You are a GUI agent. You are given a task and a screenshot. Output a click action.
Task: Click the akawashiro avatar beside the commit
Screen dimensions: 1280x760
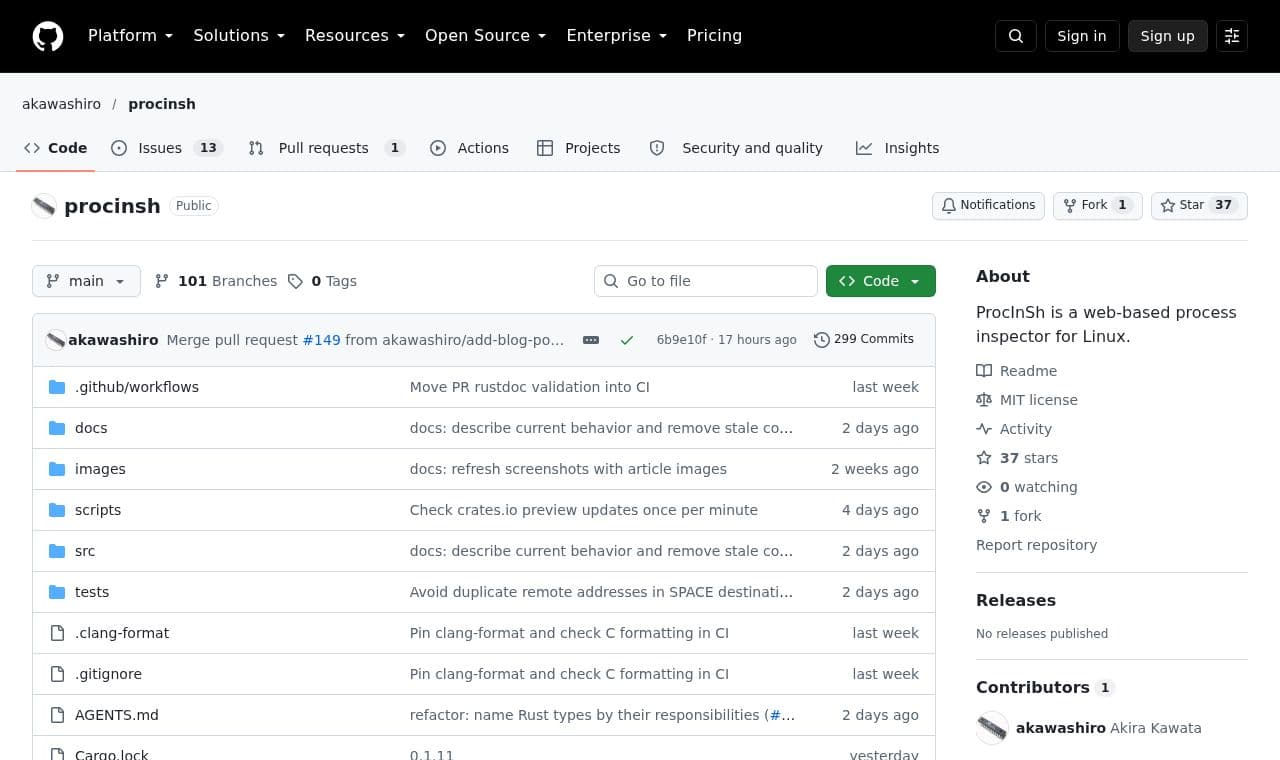tap(56, 340)
